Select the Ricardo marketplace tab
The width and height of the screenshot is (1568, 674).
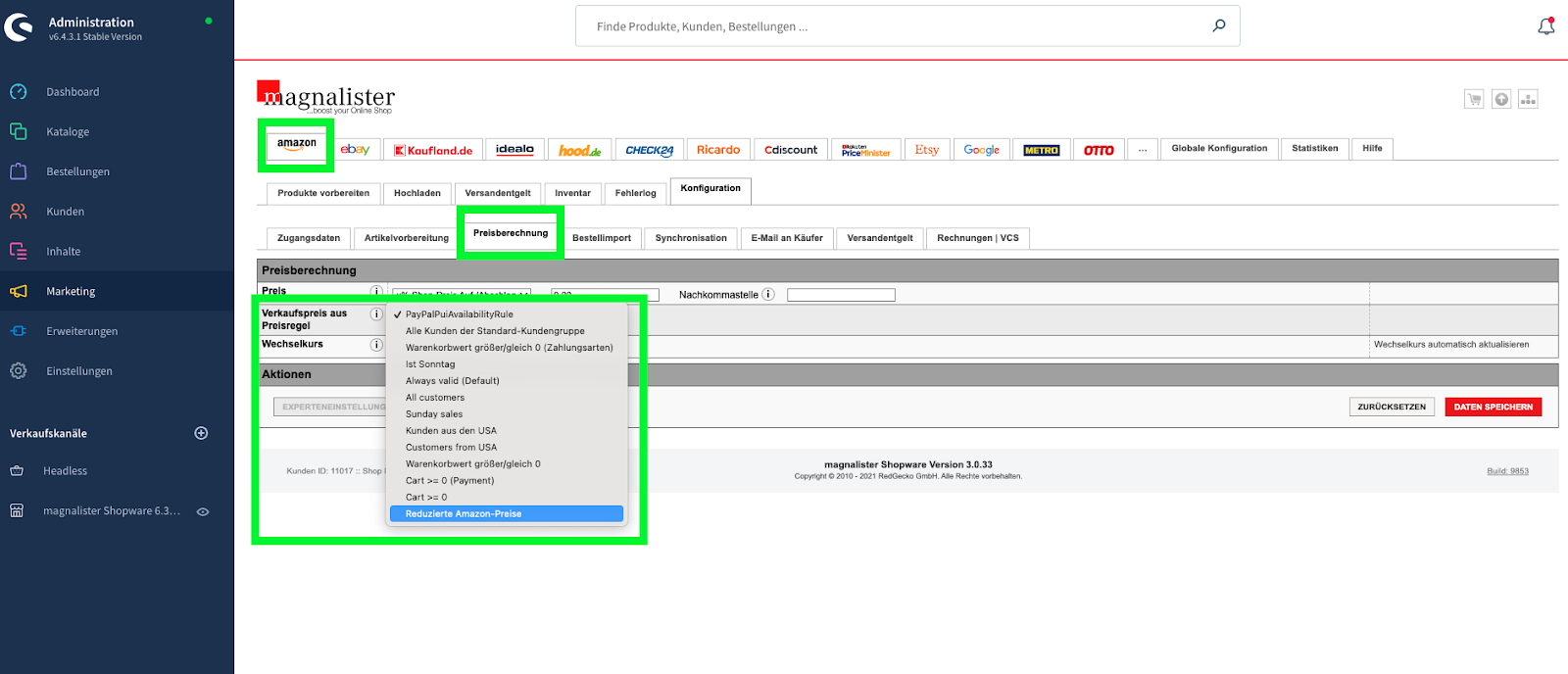[x=718, y=149]
